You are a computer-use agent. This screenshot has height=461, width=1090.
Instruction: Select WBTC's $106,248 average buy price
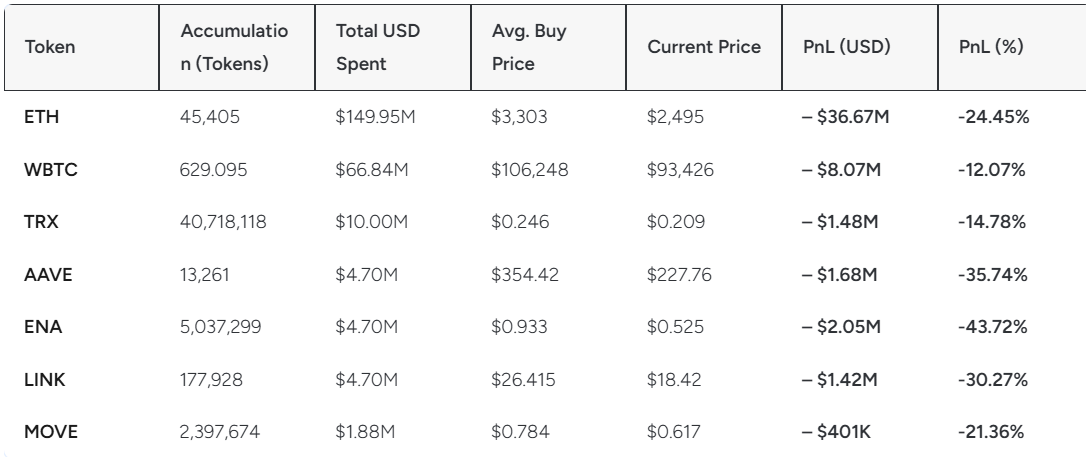coord(529,170)
